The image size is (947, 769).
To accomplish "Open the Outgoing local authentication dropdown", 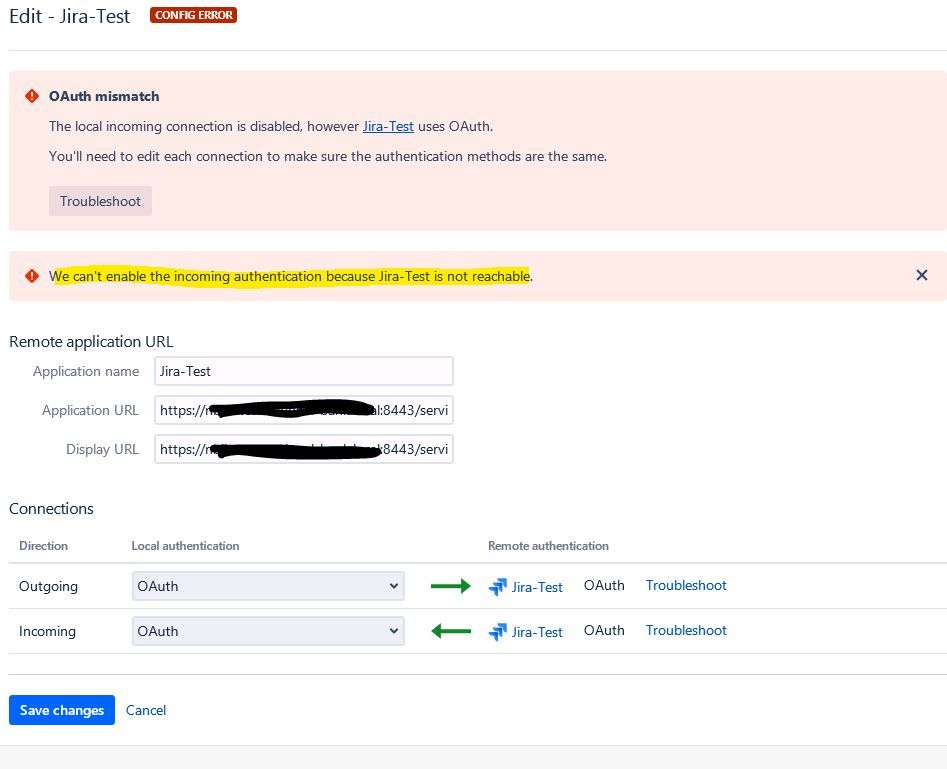I will pos(268,586).
